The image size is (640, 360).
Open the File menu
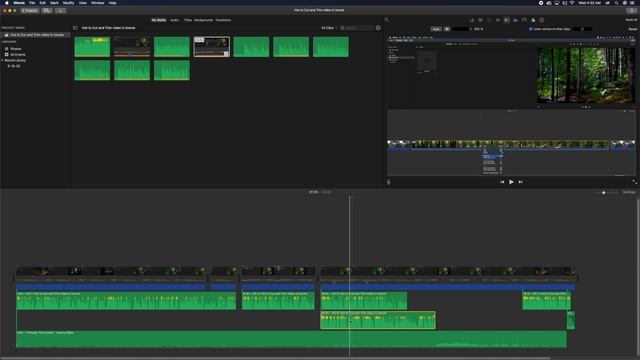pos(32,3)
